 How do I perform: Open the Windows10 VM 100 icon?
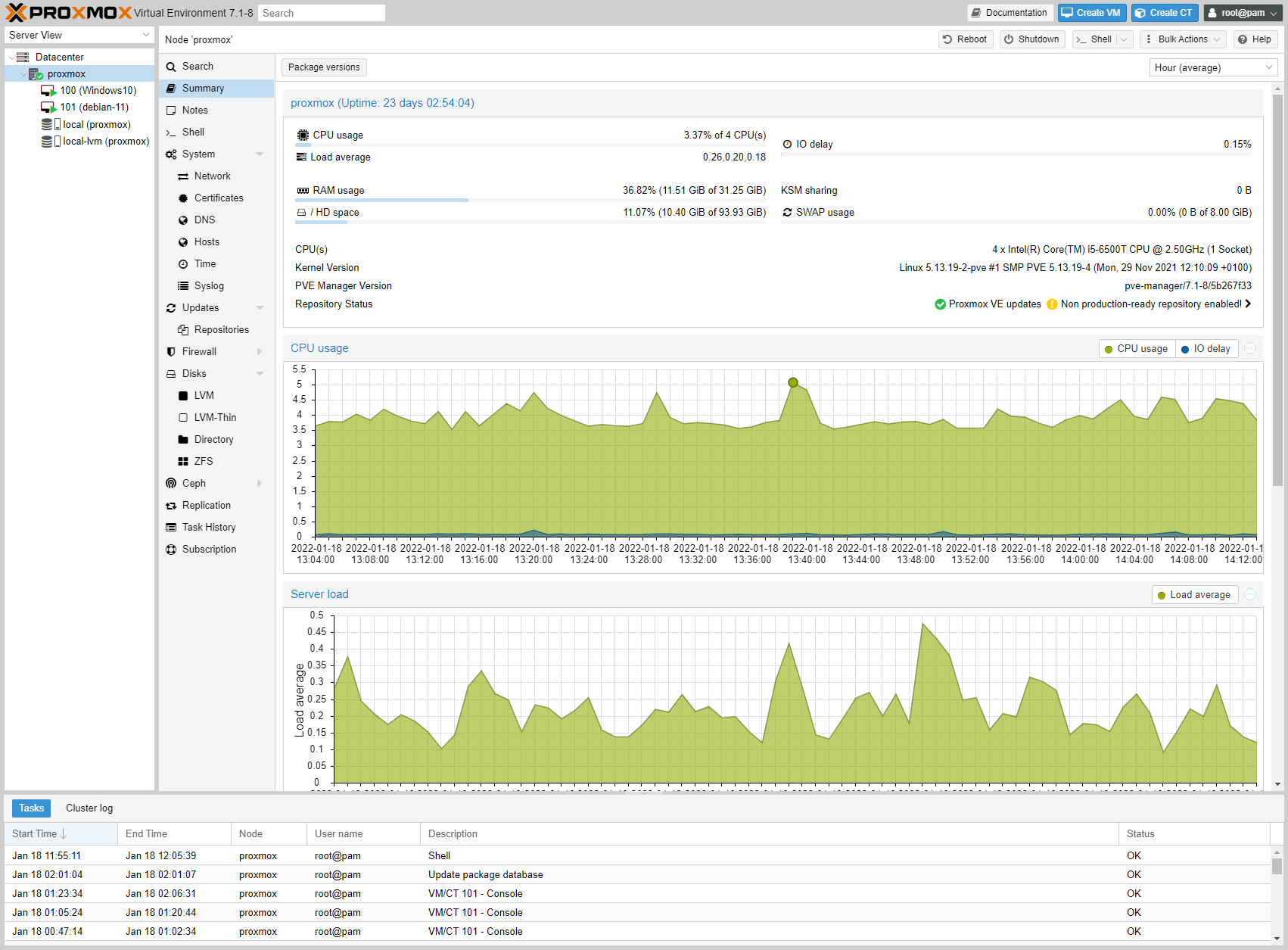(48, 91)
